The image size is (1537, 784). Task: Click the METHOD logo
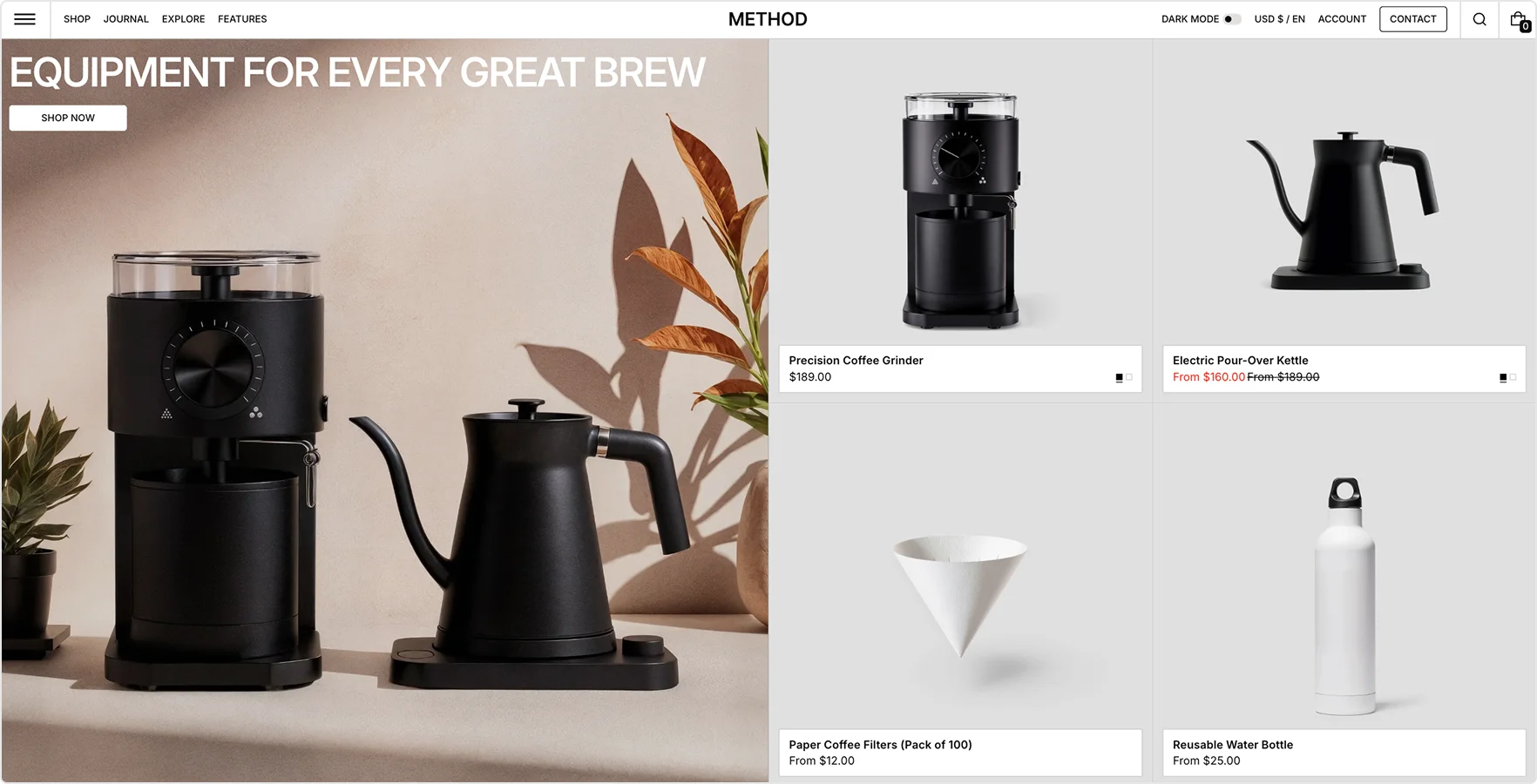coord(768,19)
